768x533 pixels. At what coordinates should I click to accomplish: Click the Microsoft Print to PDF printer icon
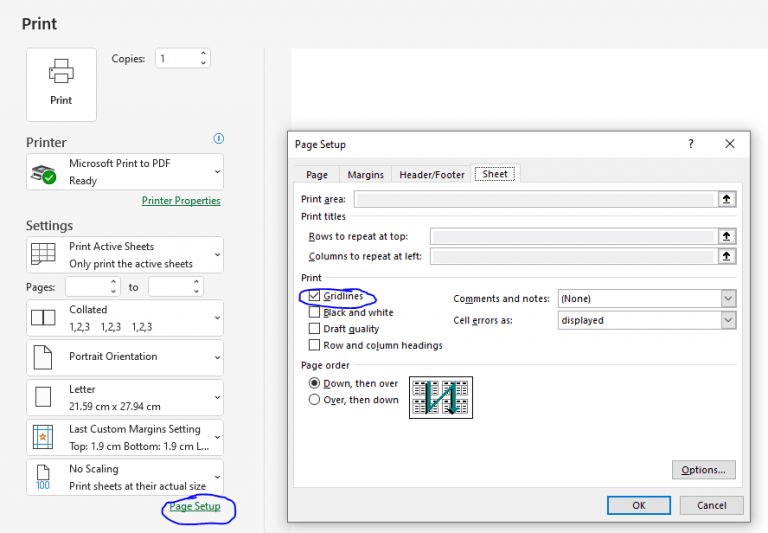43,174
